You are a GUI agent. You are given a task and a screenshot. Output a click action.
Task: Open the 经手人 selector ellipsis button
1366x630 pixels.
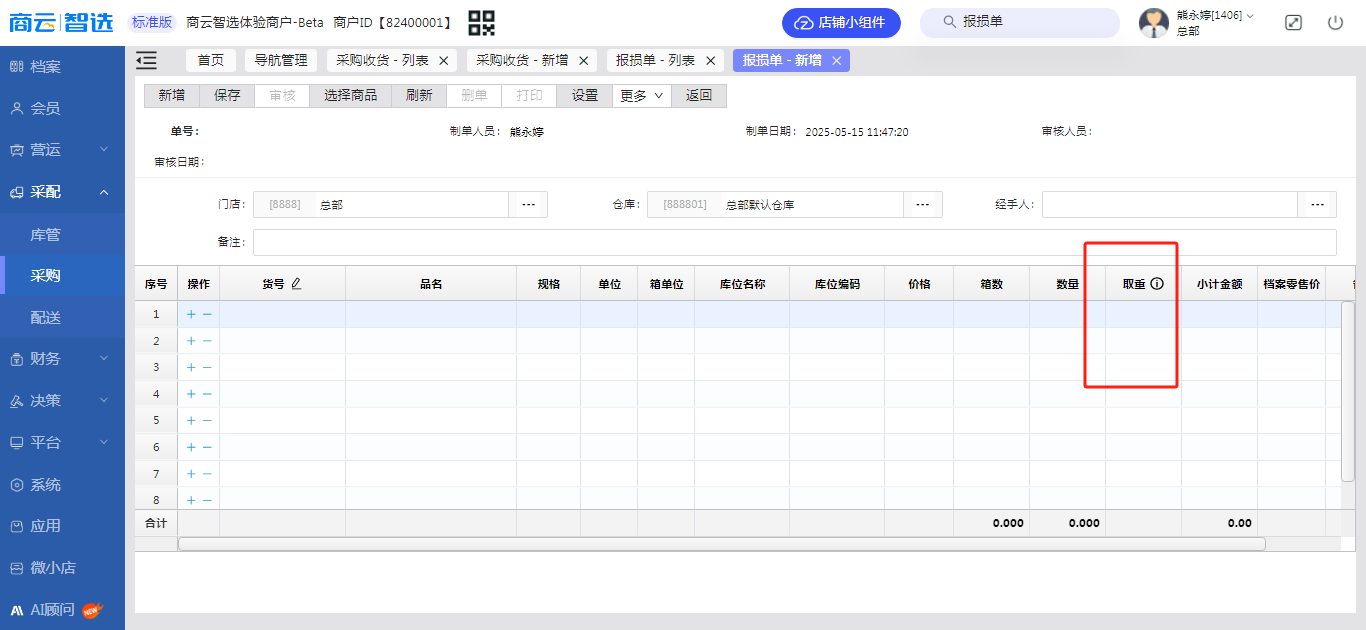coord(1317,204)
